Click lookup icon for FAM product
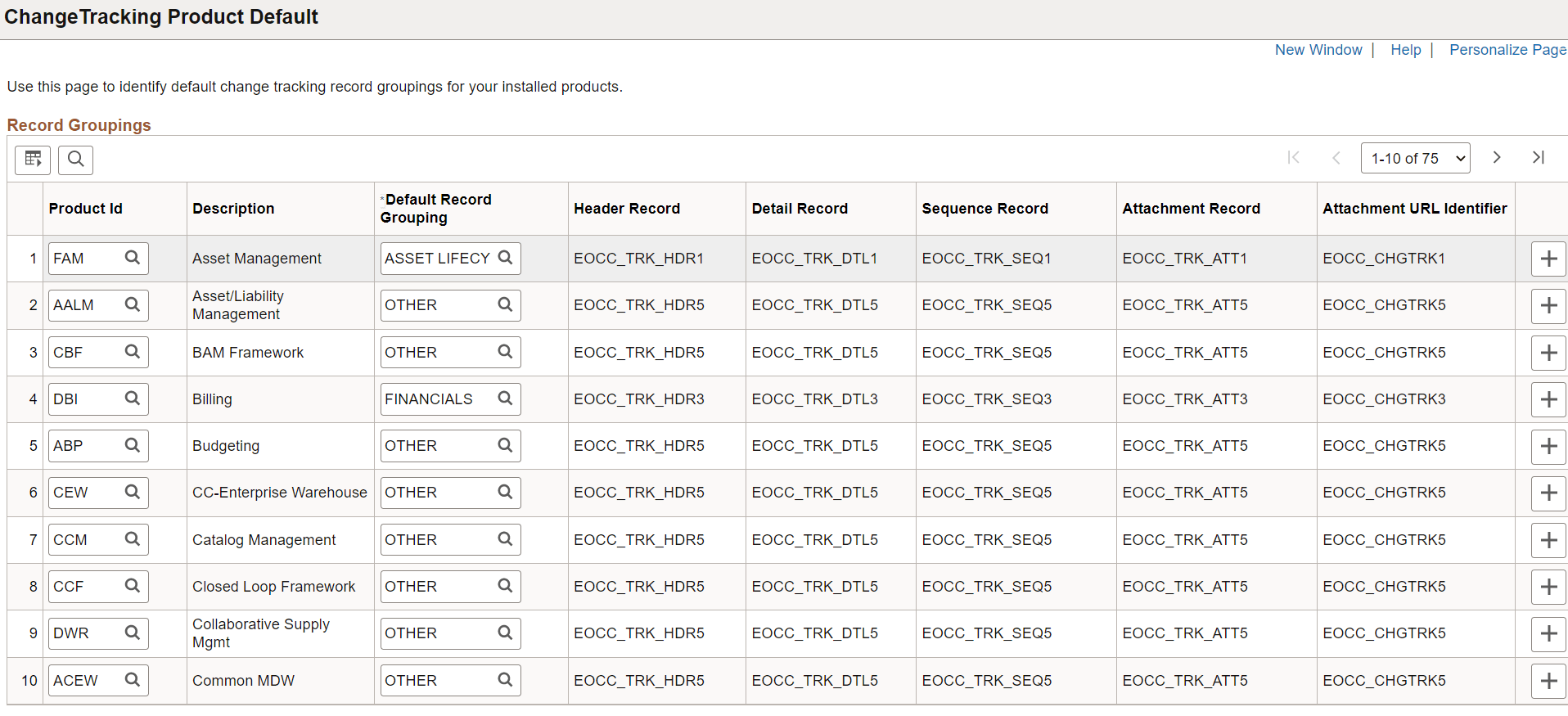 click(133, 258)
